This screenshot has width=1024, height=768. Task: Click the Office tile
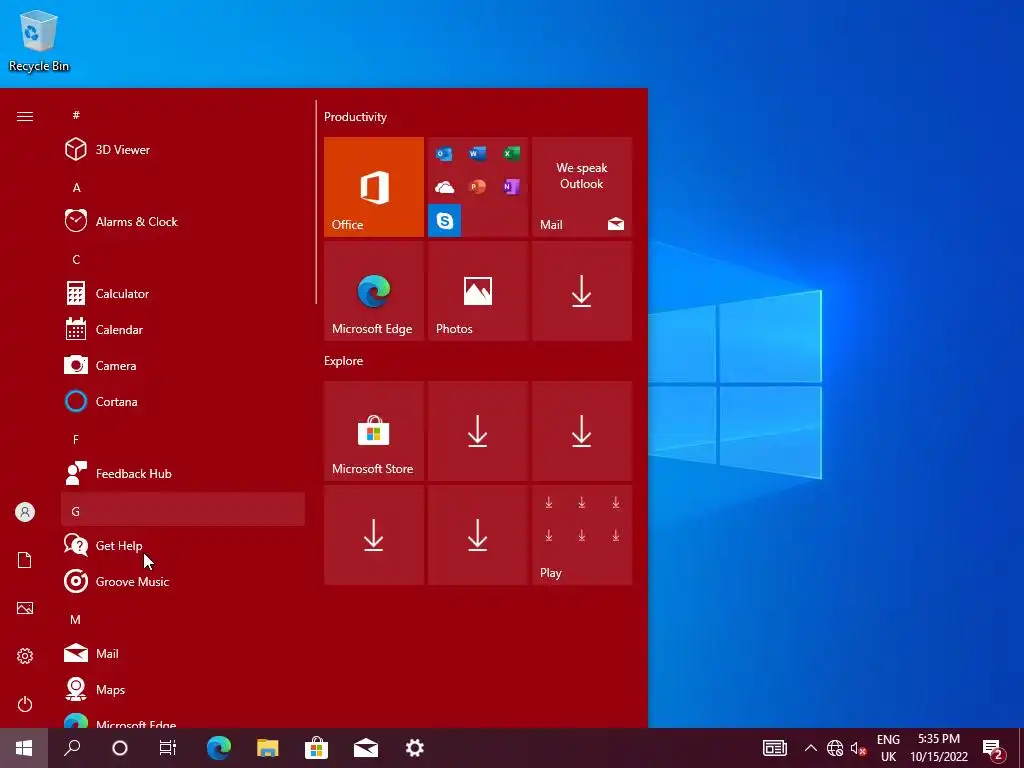(x=374, y=187)
